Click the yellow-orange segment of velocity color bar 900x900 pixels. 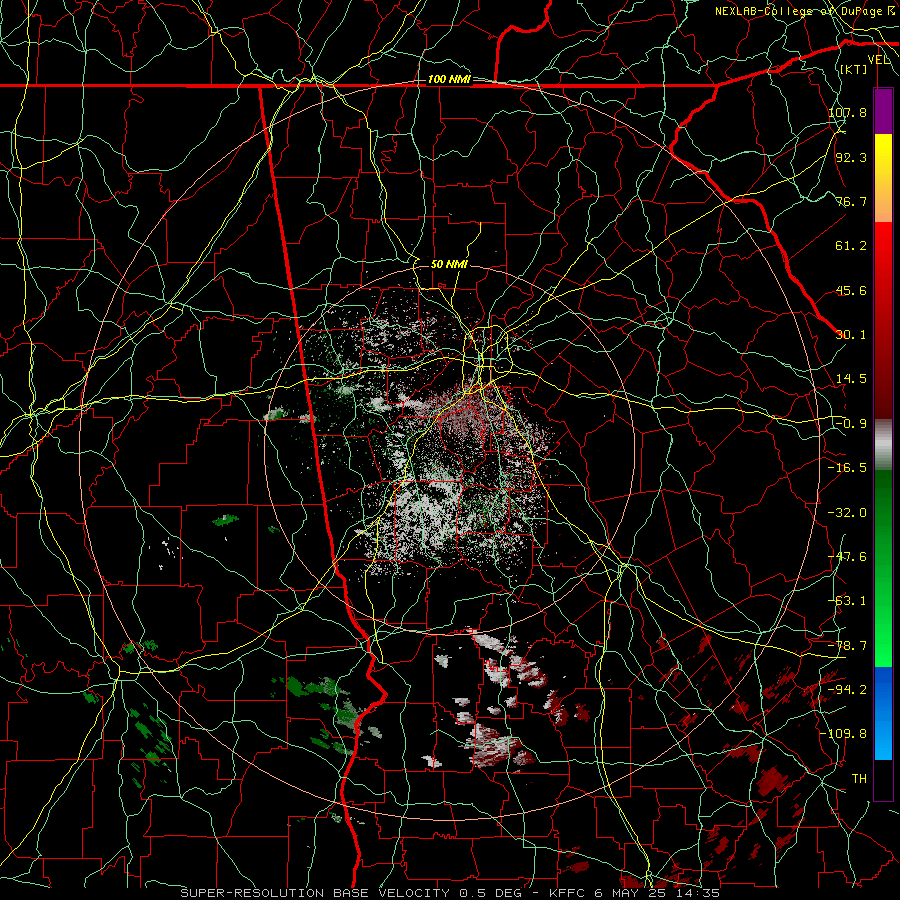click(883, 178)
